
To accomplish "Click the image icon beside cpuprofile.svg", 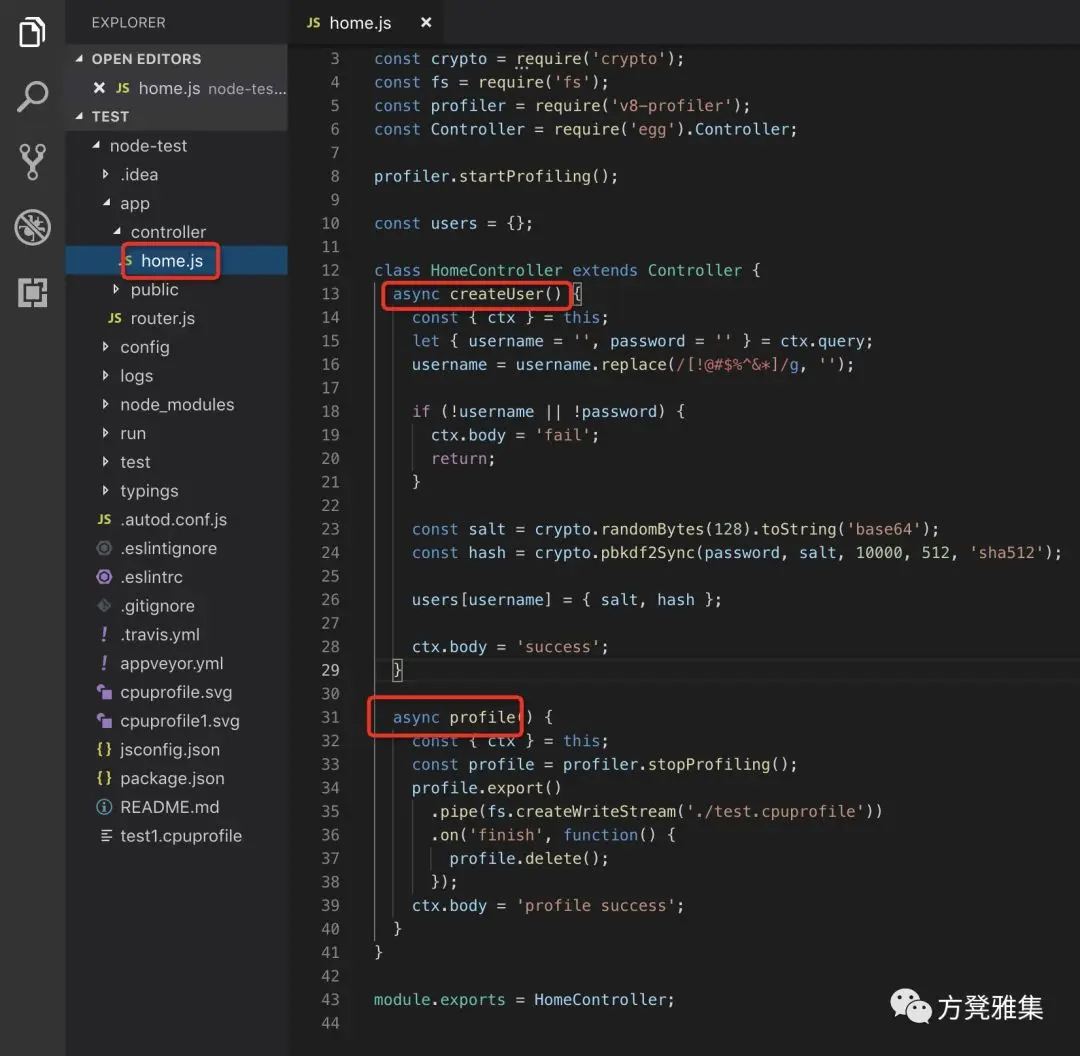I will tap(104, 692).
